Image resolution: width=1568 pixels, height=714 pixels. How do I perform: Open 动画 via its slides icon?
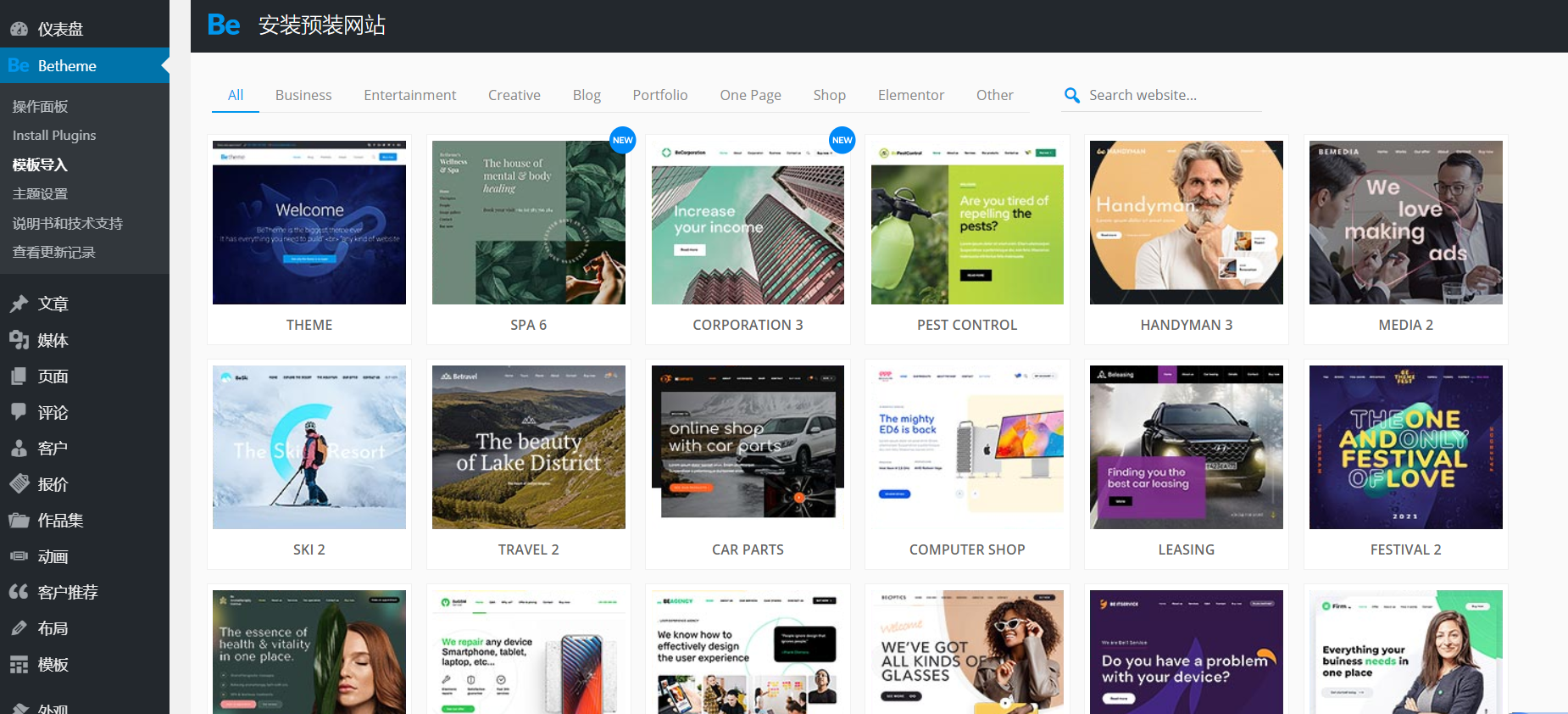(19, 556)
